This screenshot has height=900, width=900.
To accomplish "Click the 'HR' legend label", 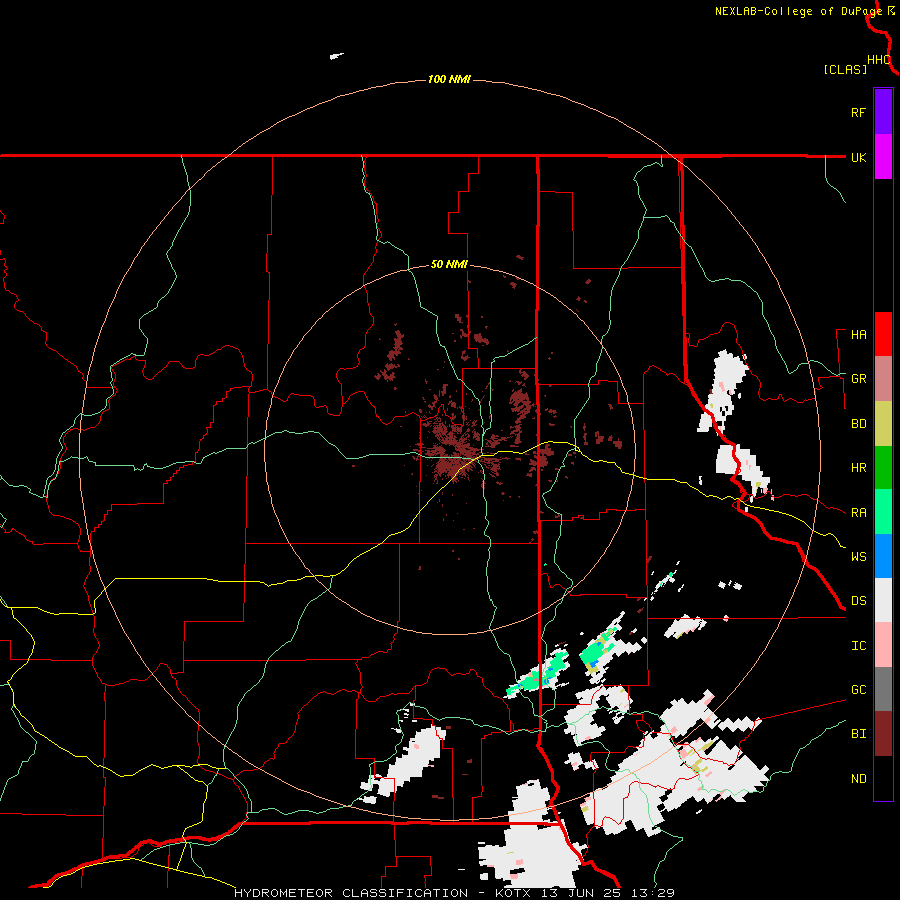I will (858, 468).
